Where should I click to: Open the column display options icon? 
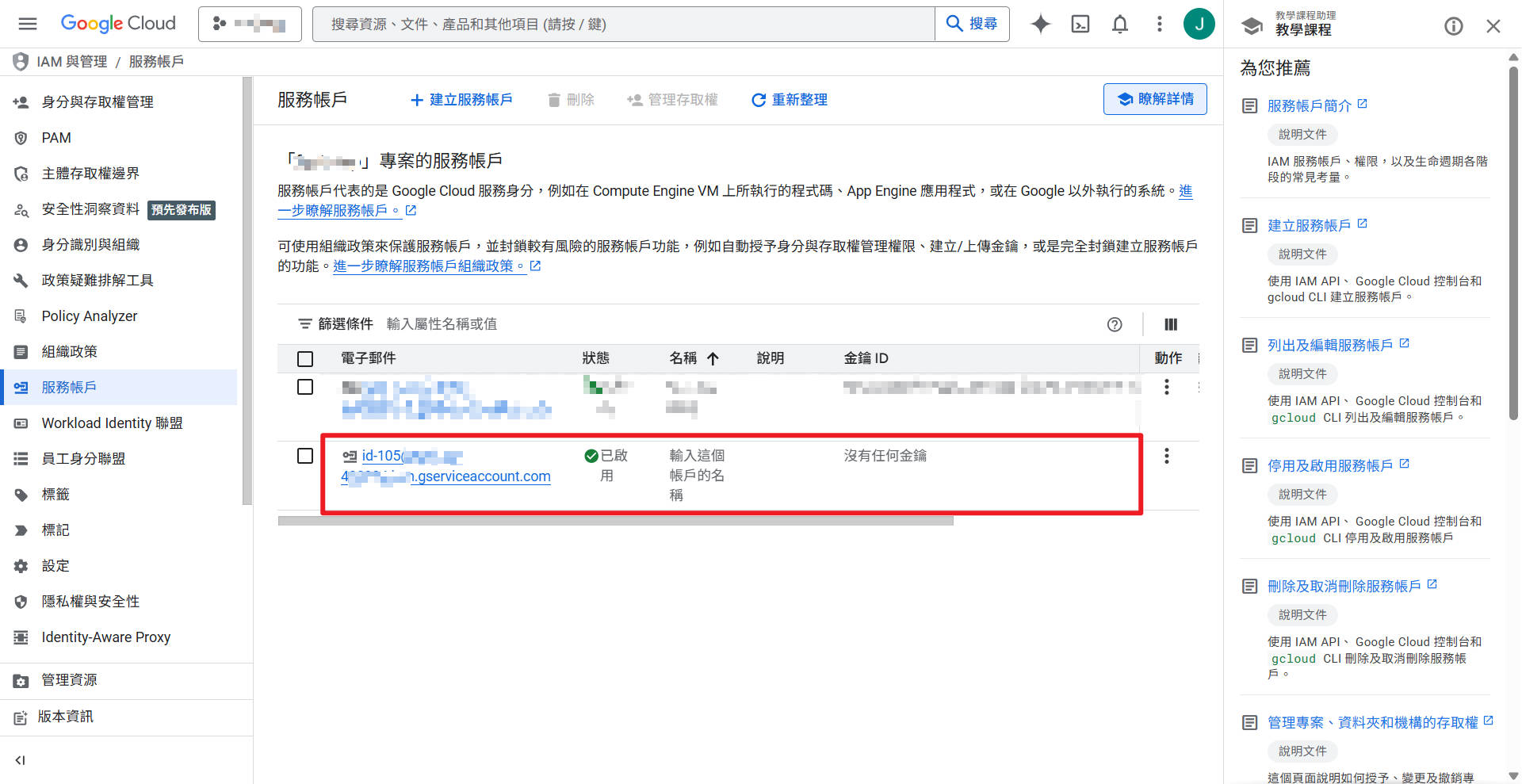[x=1171, y=324]
